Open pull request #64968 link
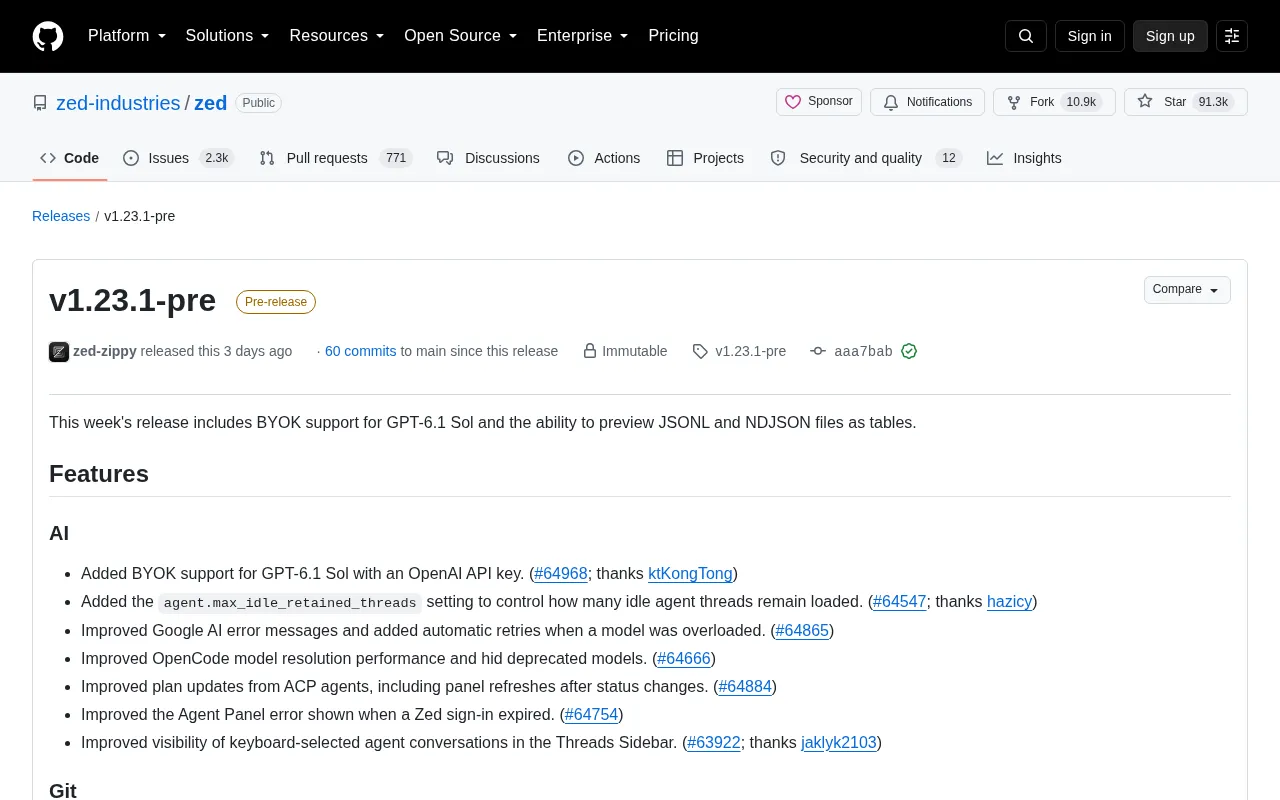 coord(561,574)
